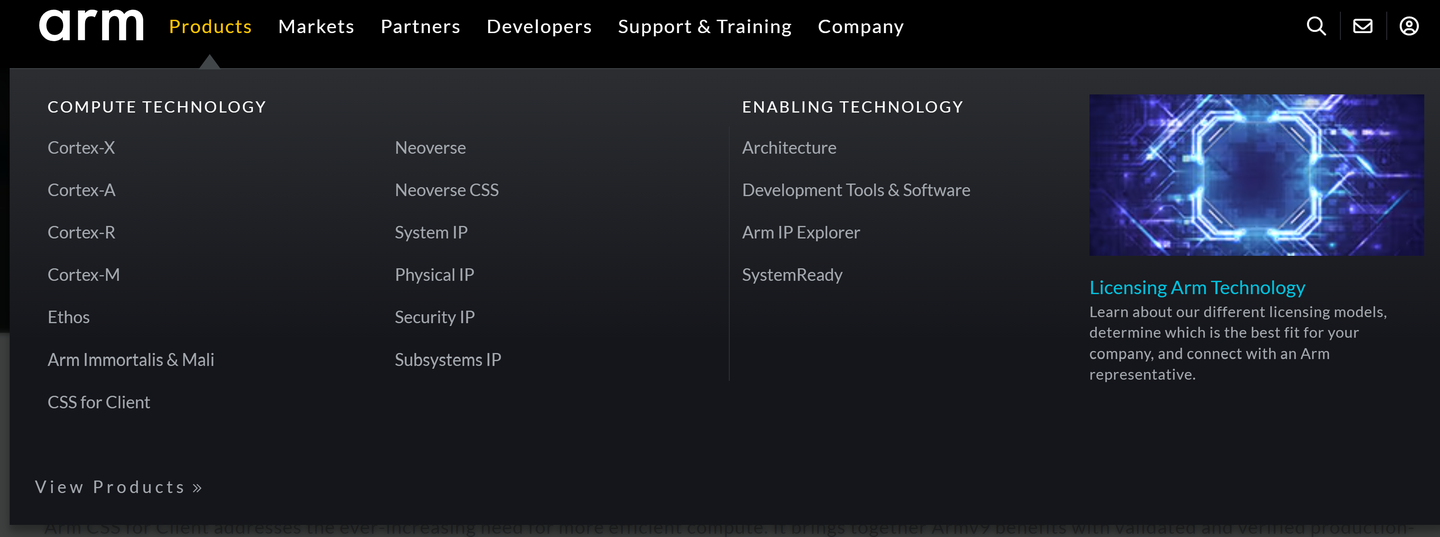1440x537 pixels.
Task: Open the Arm IP Explorer link
Action: pyautogui.click(x=801, y=233)
